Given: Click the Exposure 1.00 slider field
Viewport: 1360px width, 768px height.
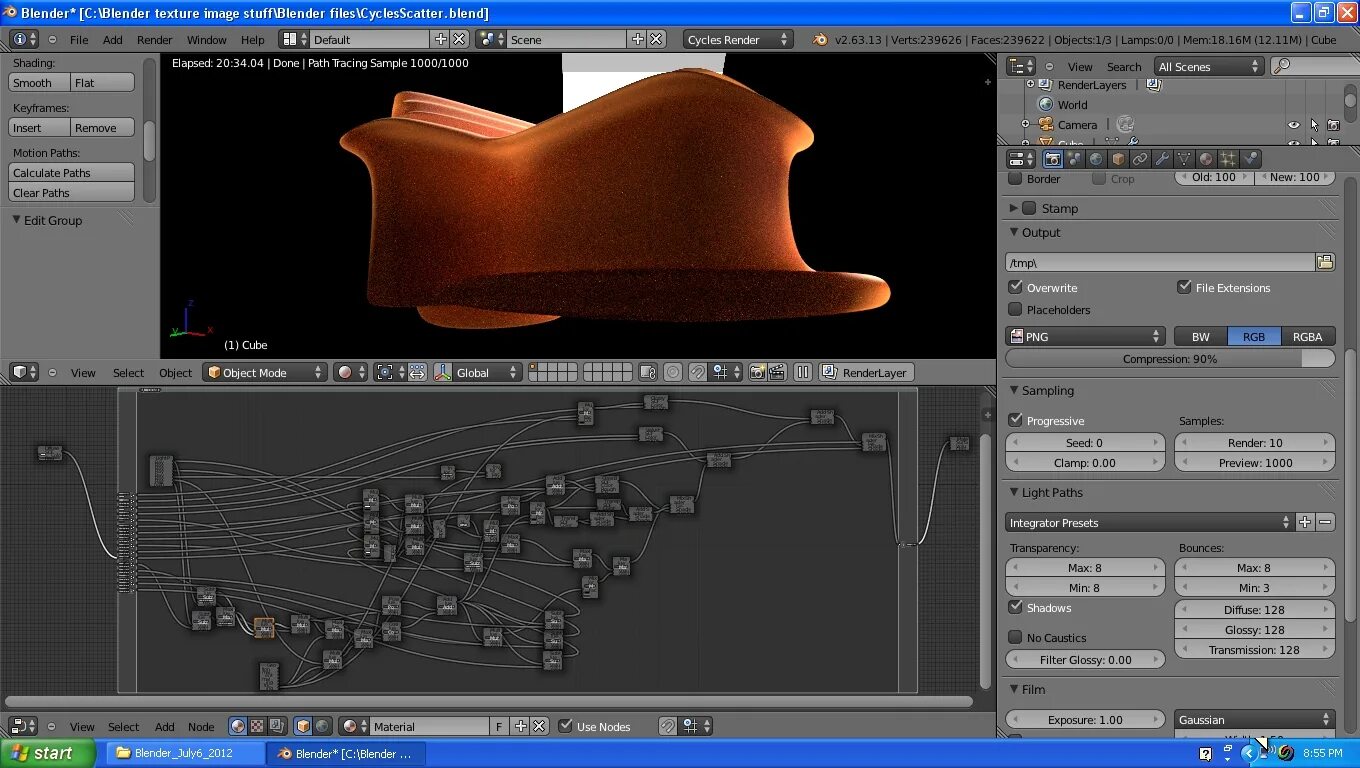Looking at the screenshot, I should click(1085, 719).
